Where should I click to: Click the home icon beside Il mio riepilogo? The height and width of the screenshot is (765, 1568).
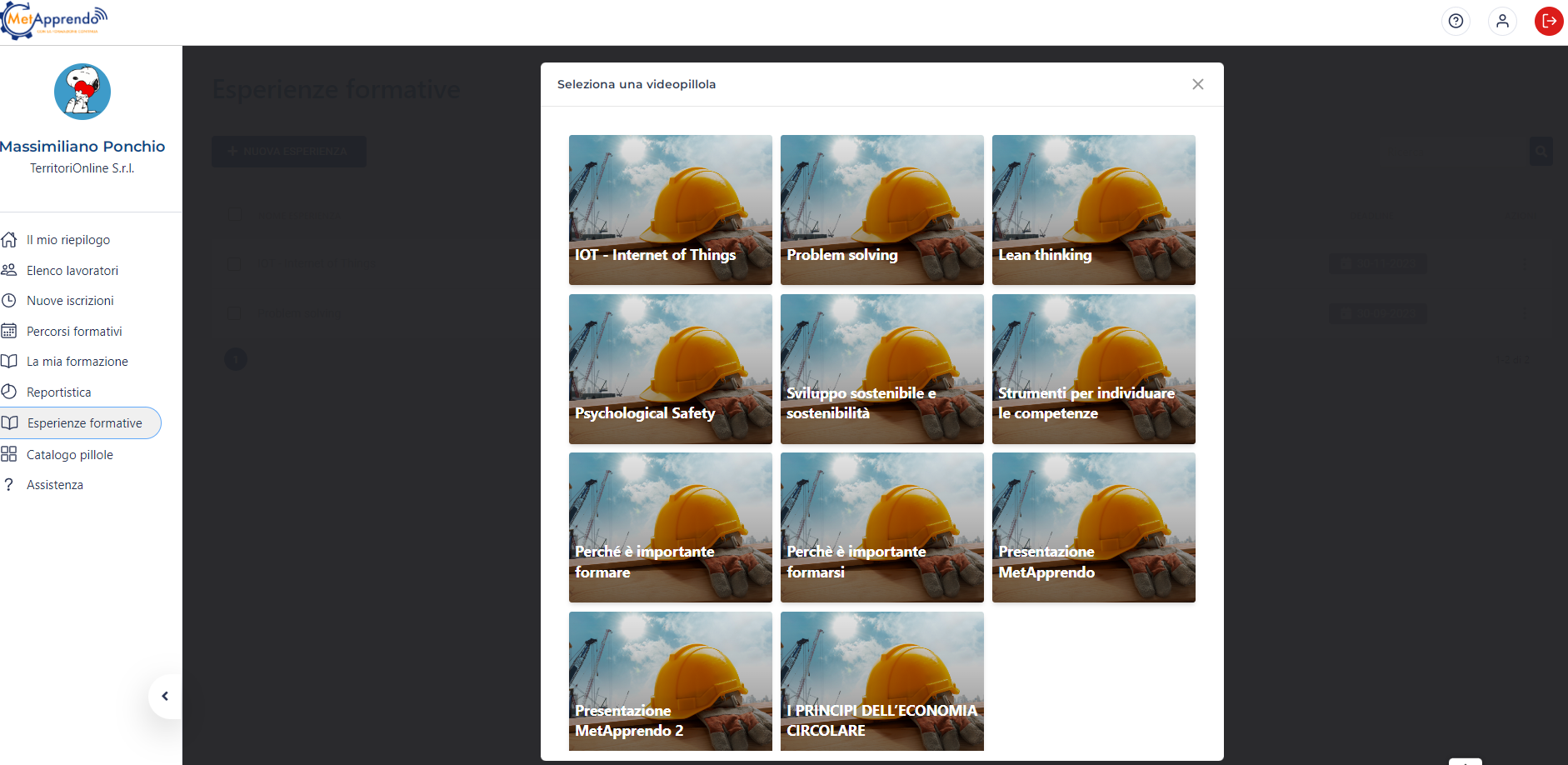tap(9, 240)
